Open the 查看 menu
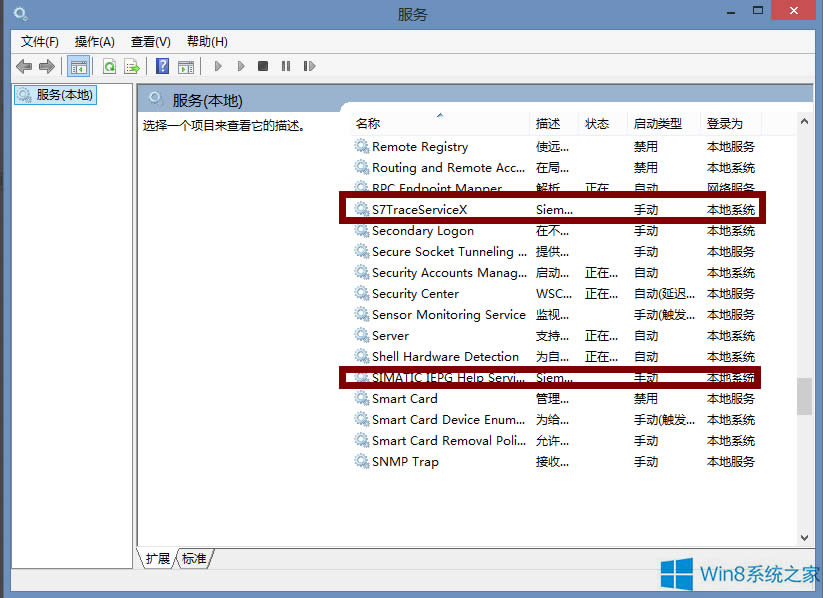Viewport: 823px width, 598px height. click(149, 41)
